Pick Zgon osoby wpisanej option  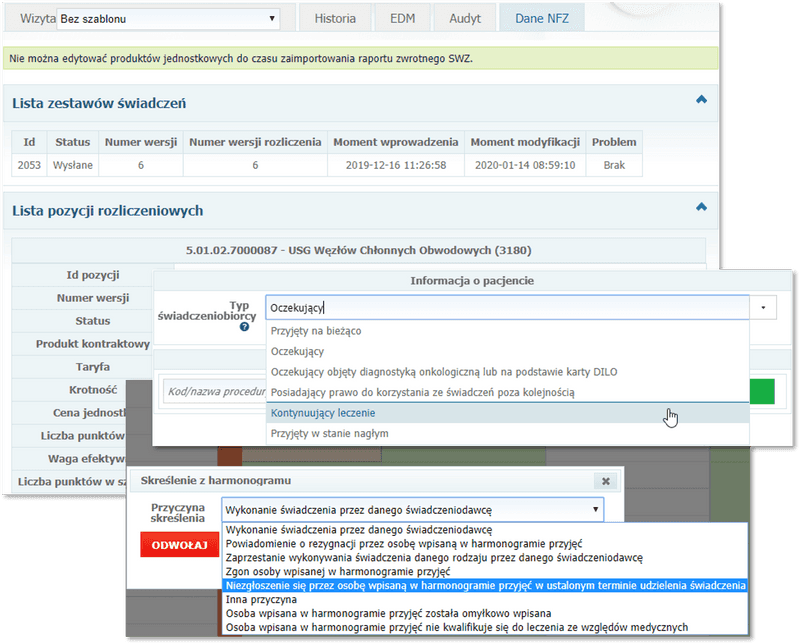tap(485, 572)
